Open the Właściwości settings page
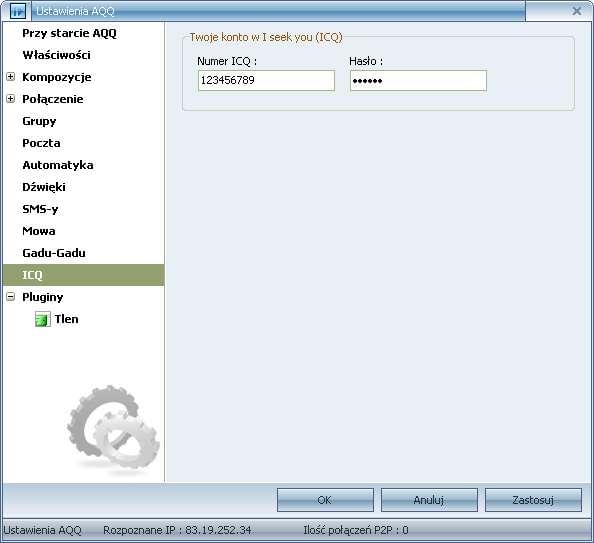The image size is (594, 543). [x=56, y=55]
